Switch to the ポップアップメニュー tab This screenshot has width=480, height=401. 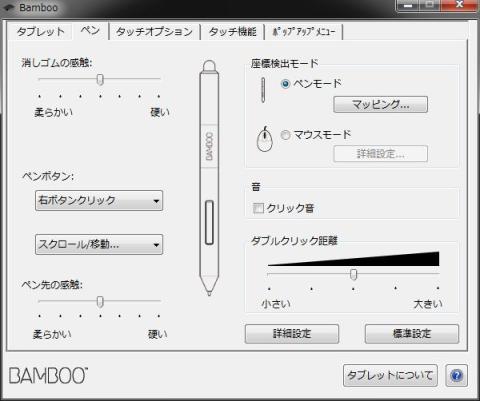303,32
